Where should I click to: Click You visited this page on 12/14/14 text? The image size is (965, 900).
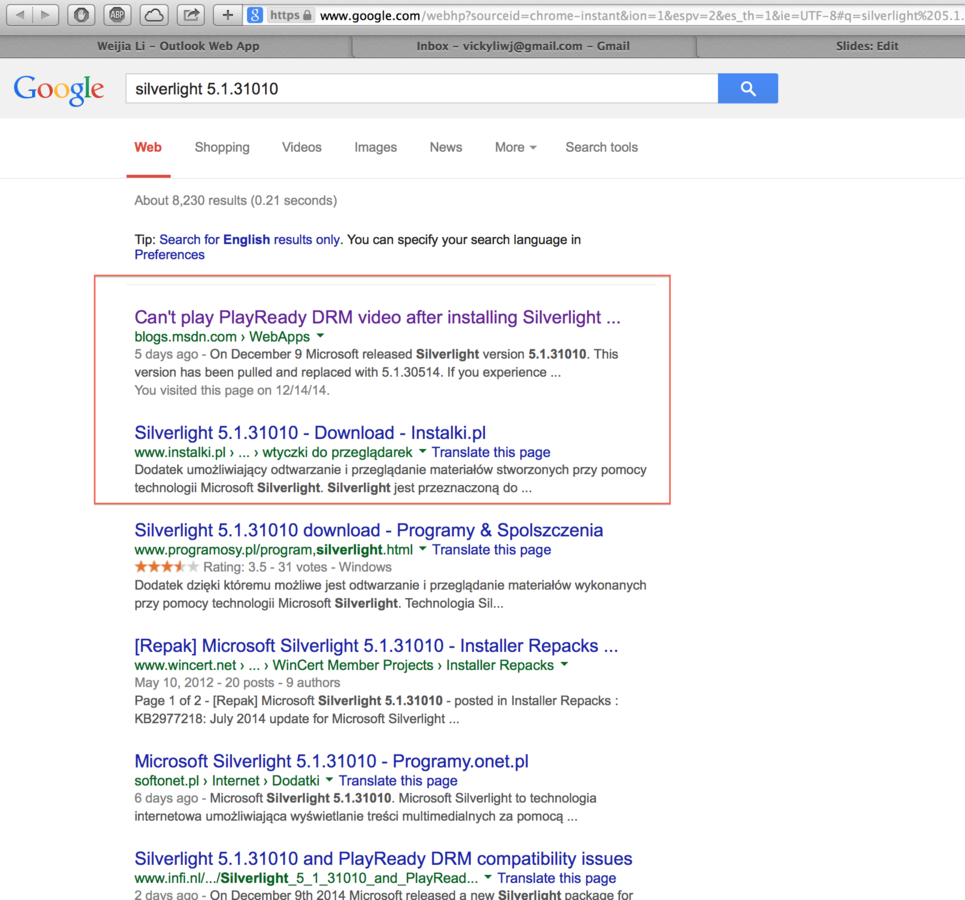pos(232,390)
